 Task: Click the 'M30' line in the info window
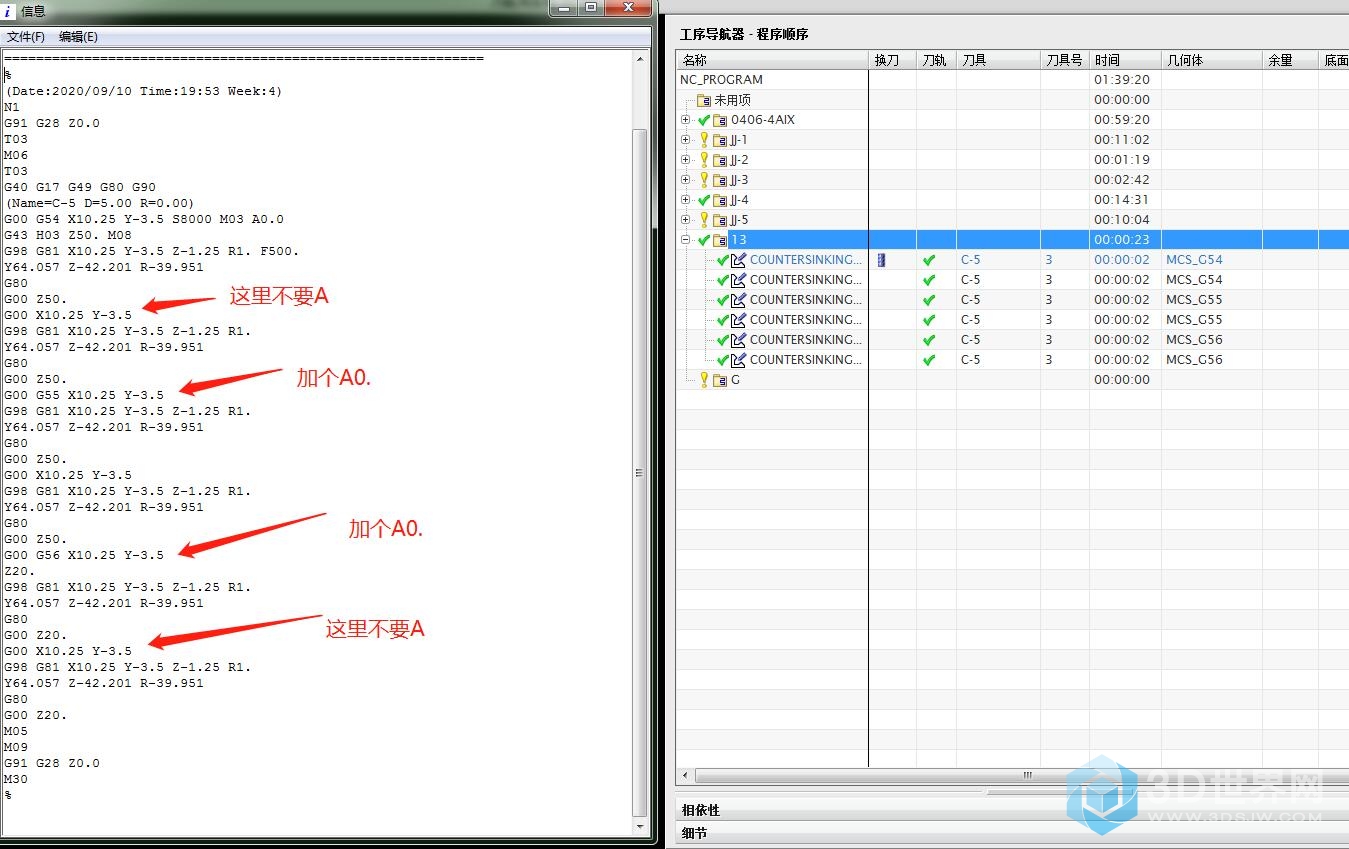[16, 779]
